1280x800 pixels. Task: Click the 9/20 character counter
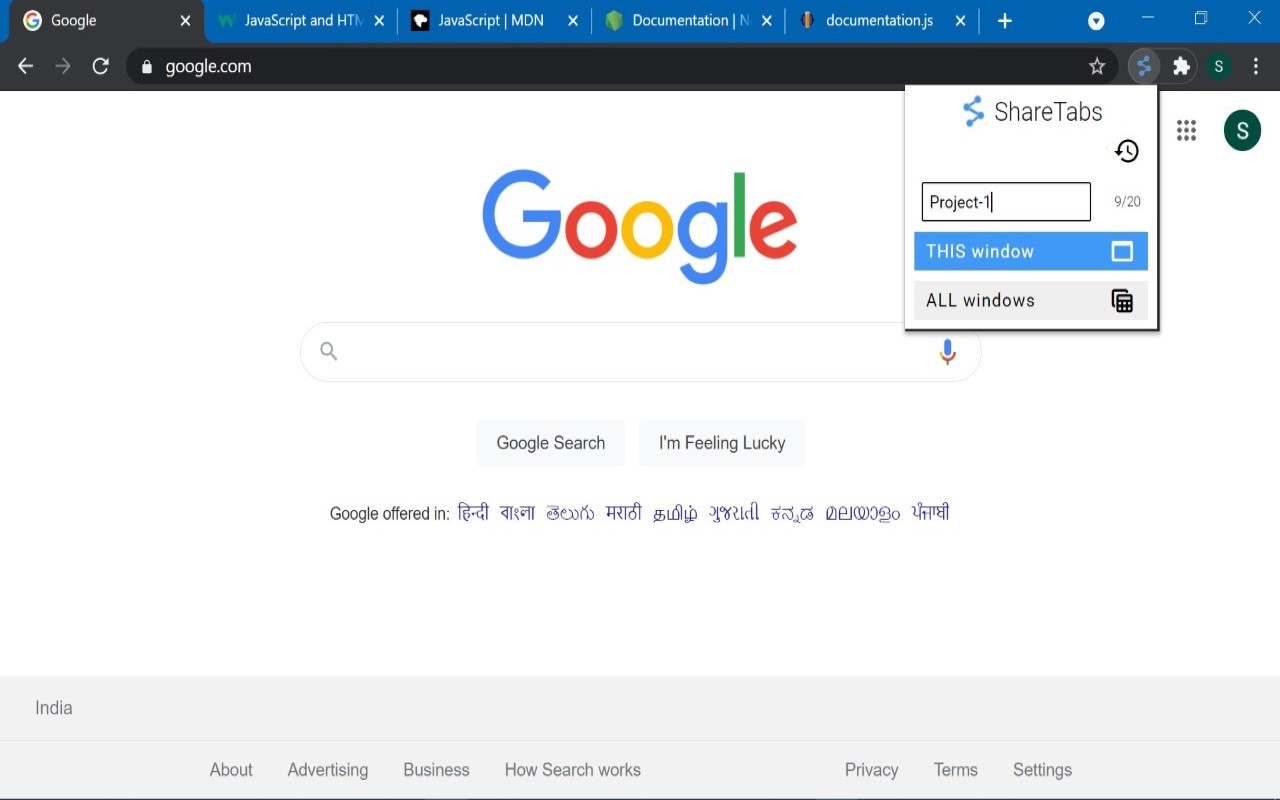[1127, 202]
